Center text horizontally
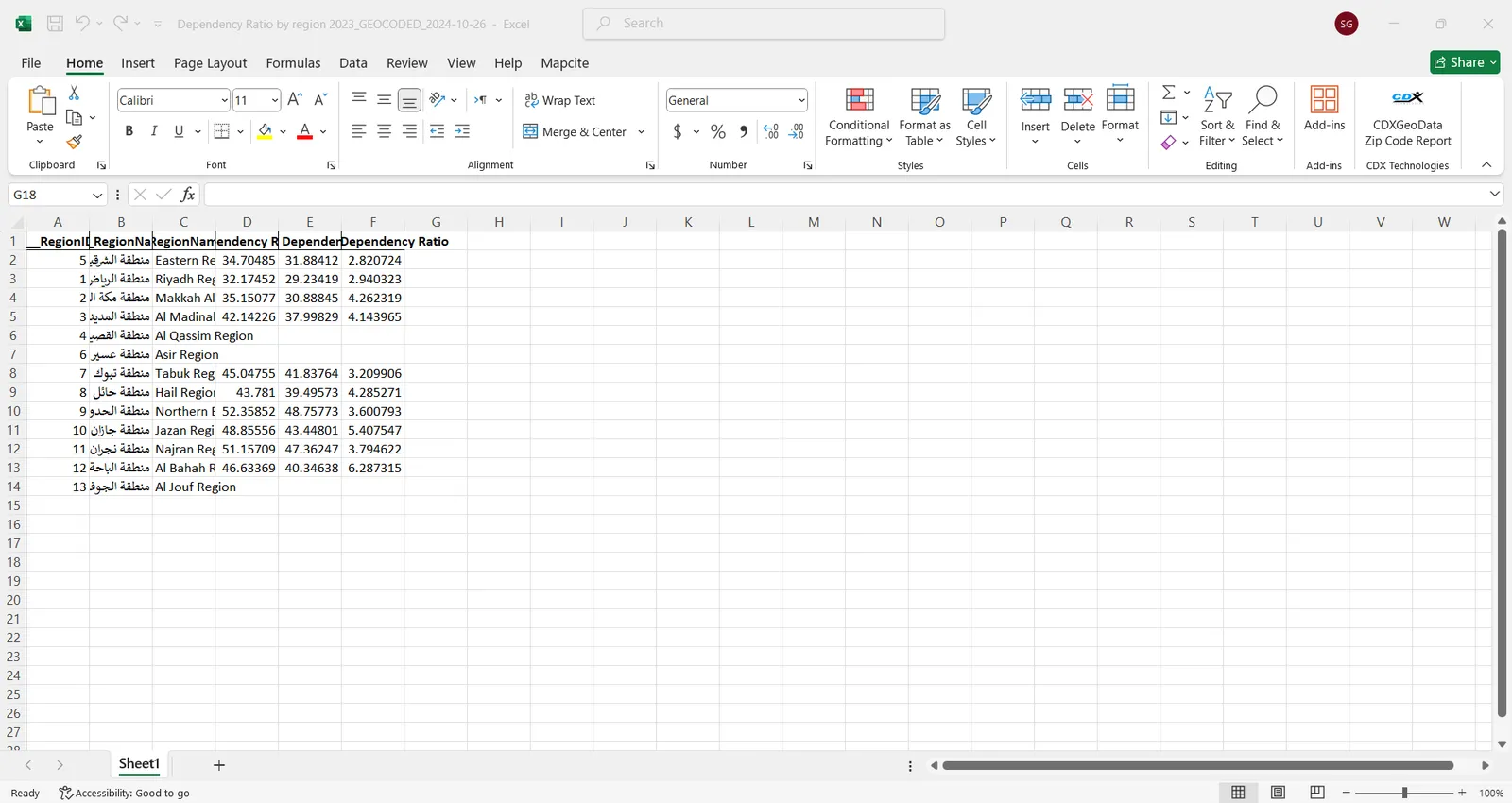This screenshot has width=1512, height=803. 384,131
